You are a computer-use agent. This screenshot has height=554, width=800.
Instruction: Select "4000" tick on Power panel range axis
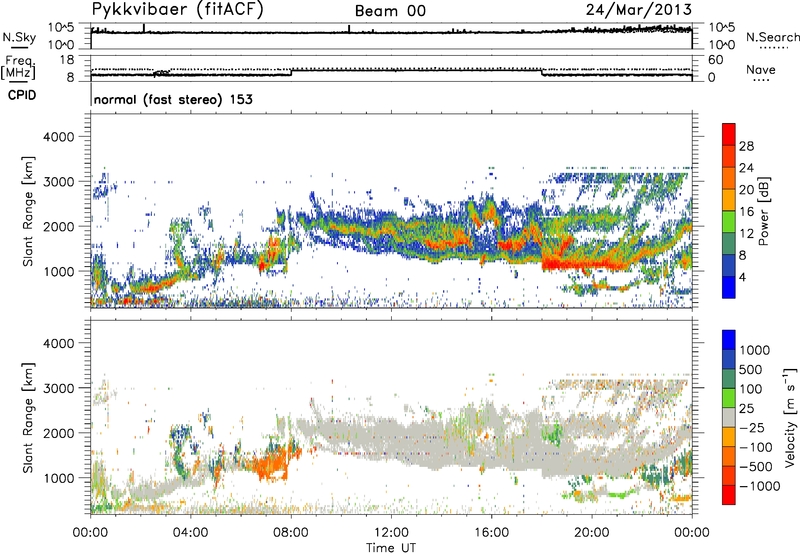pyautogui.click(x=59, y=137)
